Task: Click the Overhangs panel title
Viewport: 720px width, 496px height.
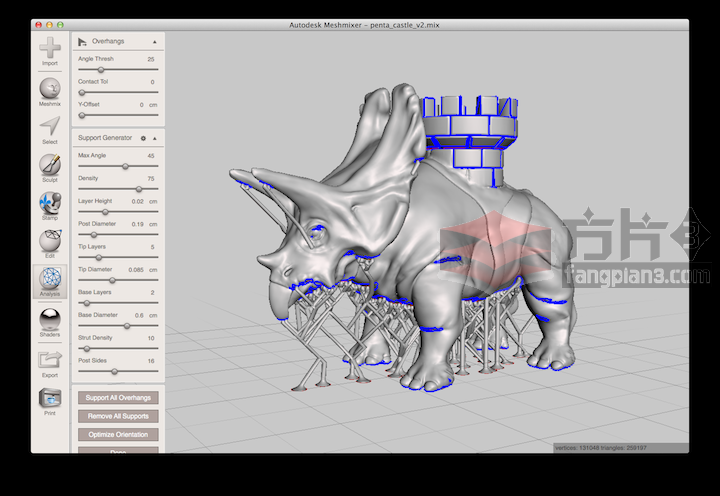Action: click(108, 41)
